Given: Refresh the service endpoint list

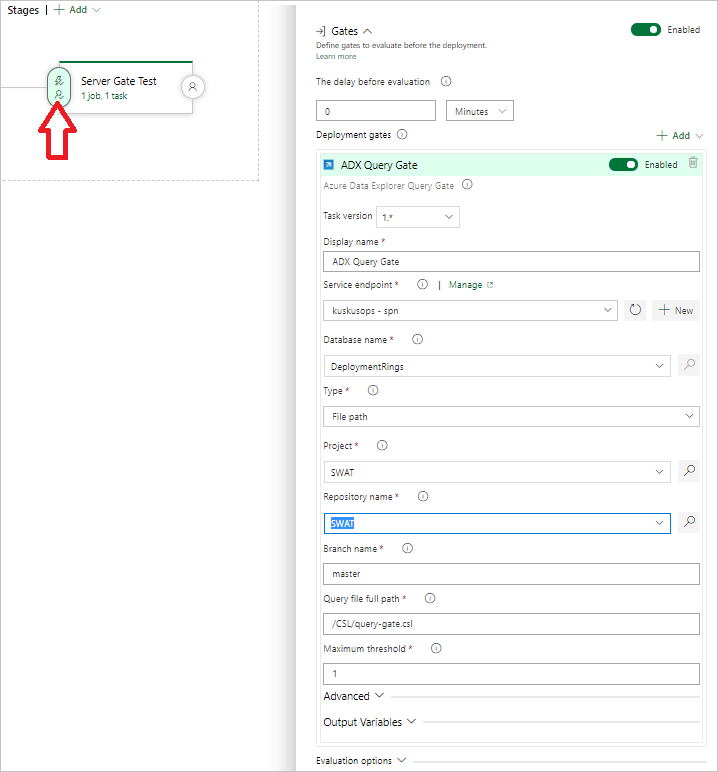Looking at the screenshot, I should [635, 310].
